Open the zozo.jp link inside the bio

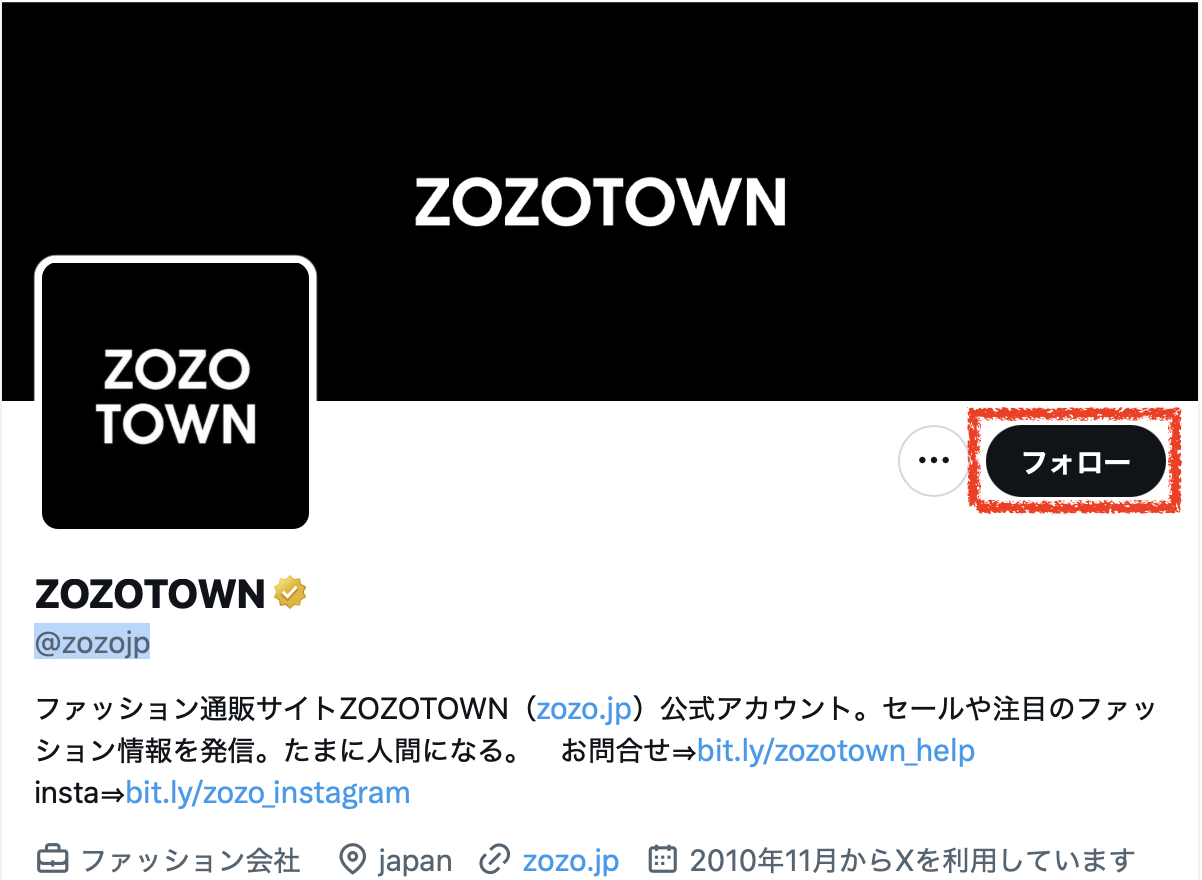click(584, 710)
